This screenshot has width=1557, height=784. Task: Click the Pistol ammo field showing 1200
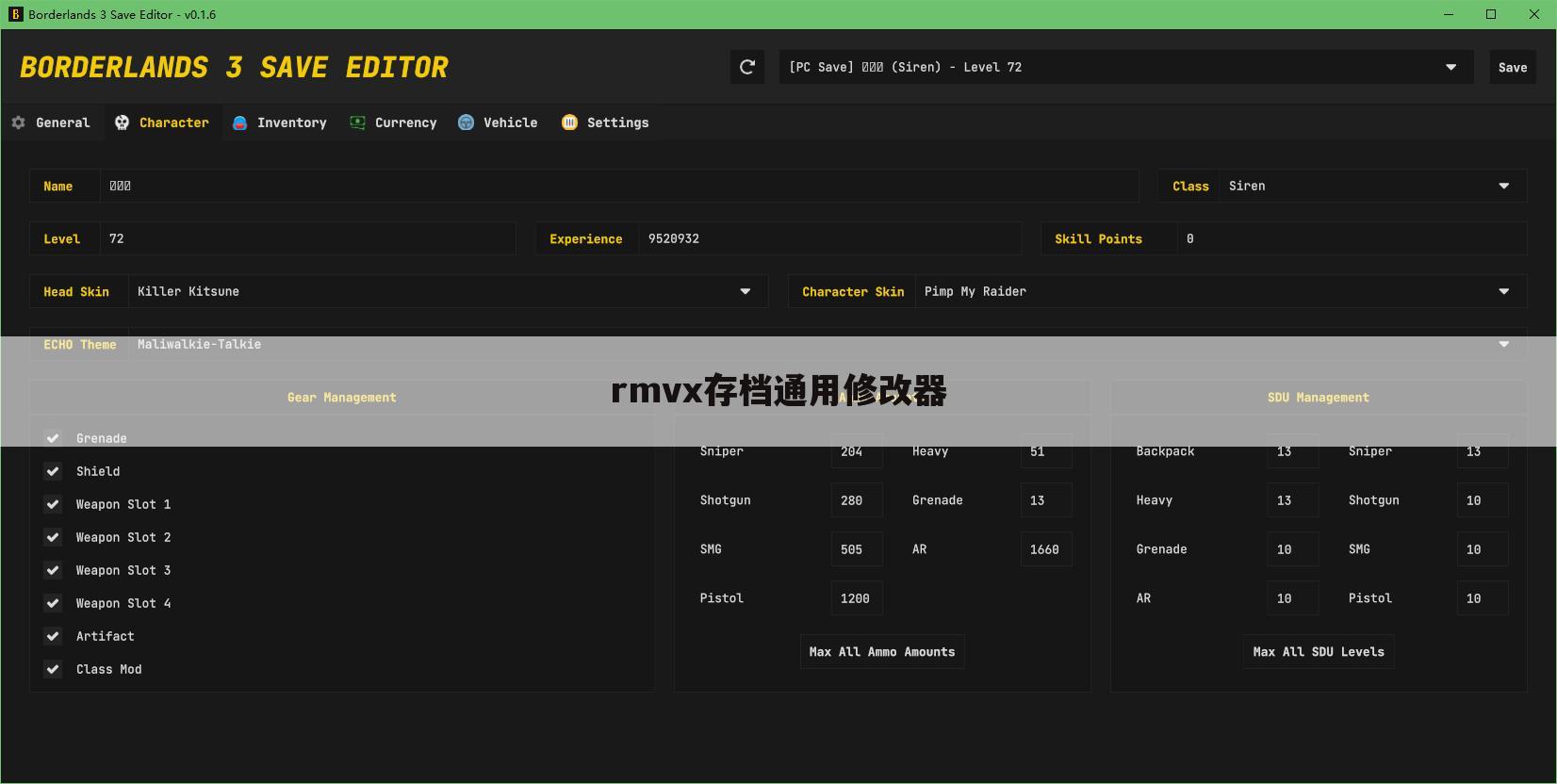[857, 598]
